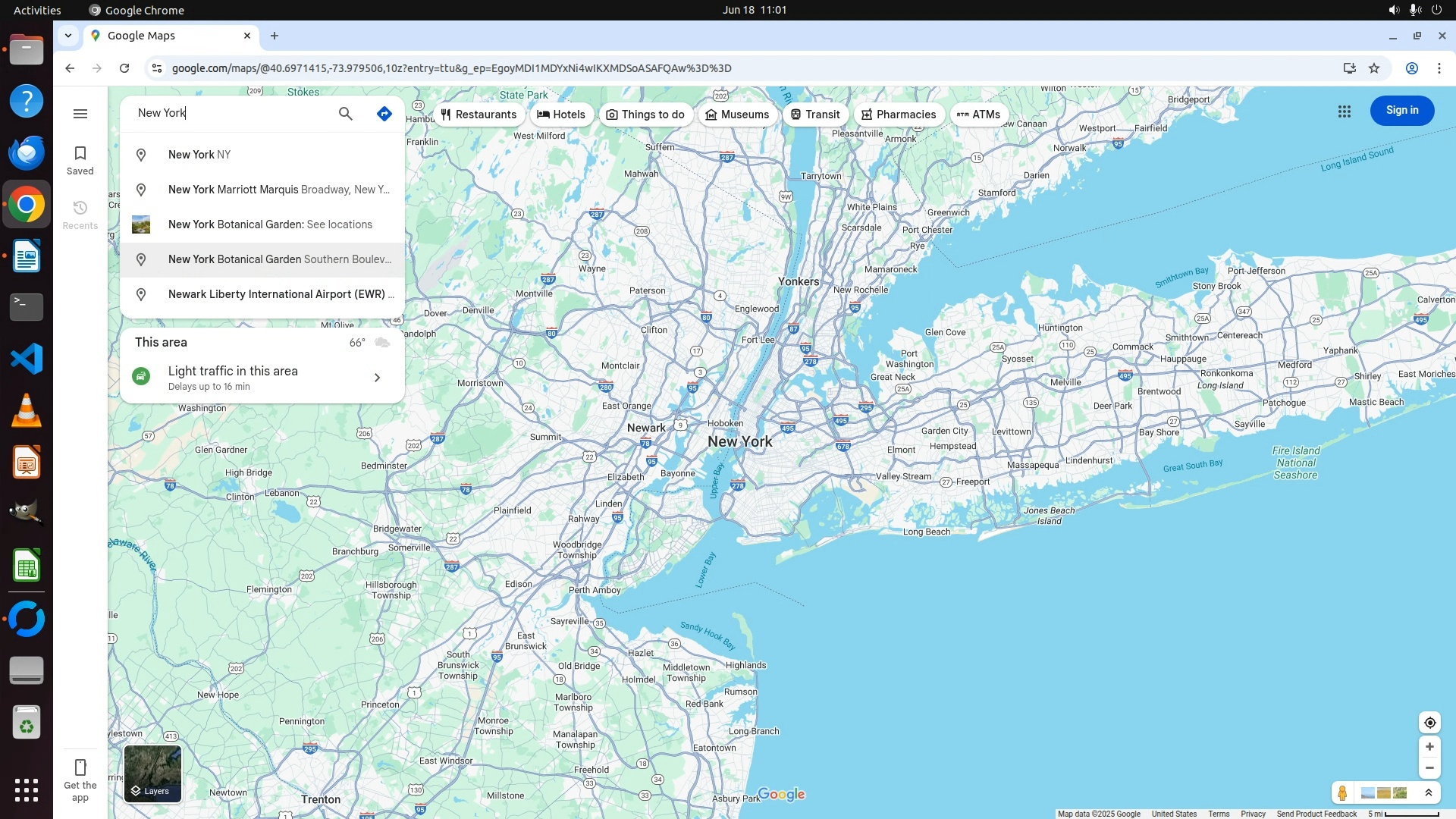Click the Sign in button

pyautogui.click(x=1401, y=111)
